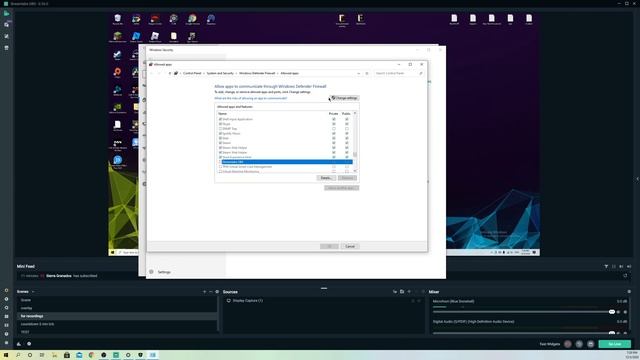Select the 'overlay' scene
Screen dimensions: 640x360
pyautogui.click(x=116, y=308)
